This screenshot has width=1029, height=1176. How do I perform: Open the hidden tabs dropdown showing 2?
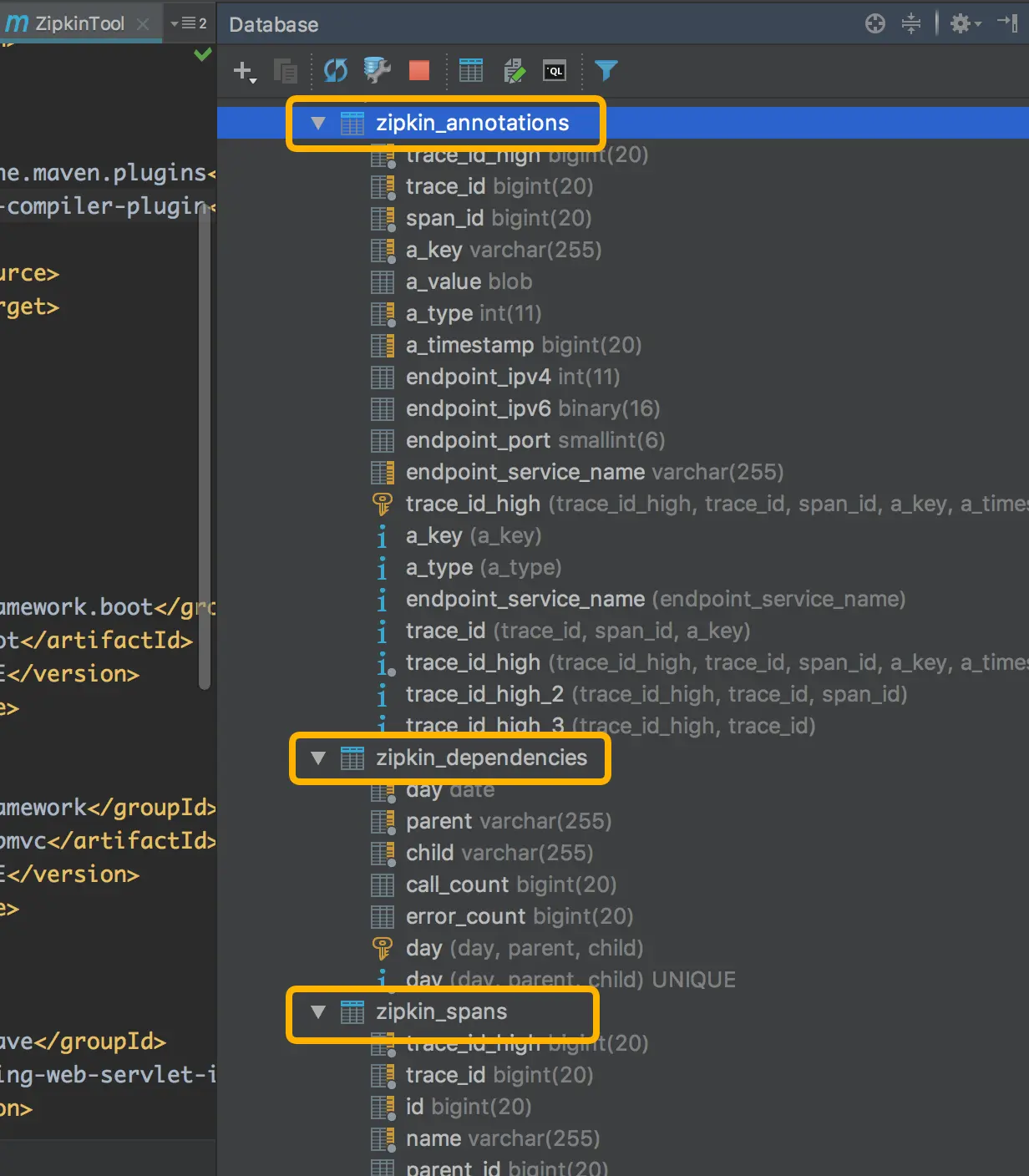[x=189, y=23]
